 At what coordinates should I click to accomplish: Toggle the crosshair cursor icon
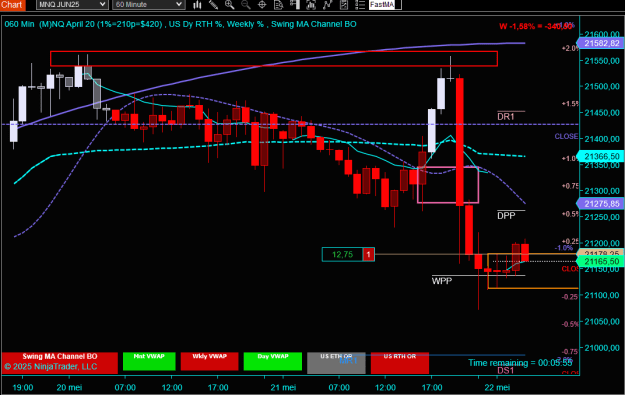pyautogui.click(x=262, y=4)
